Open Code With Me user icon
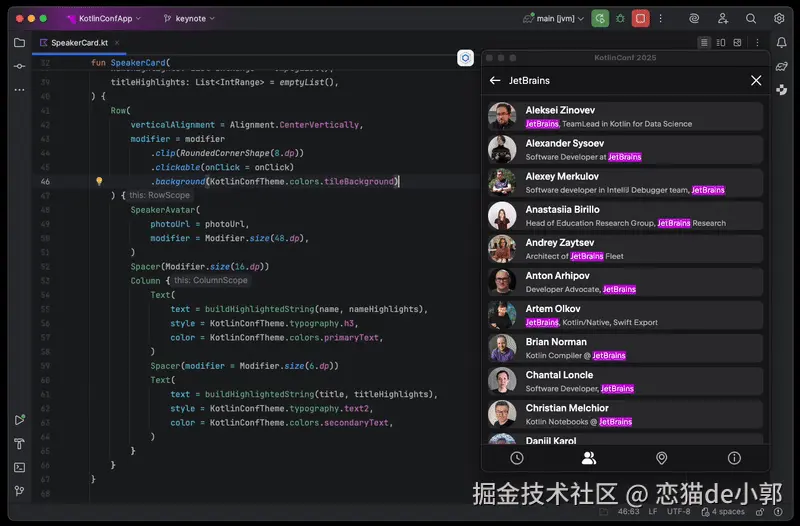This screenshot has width=800, height=526. click(722, 19)
